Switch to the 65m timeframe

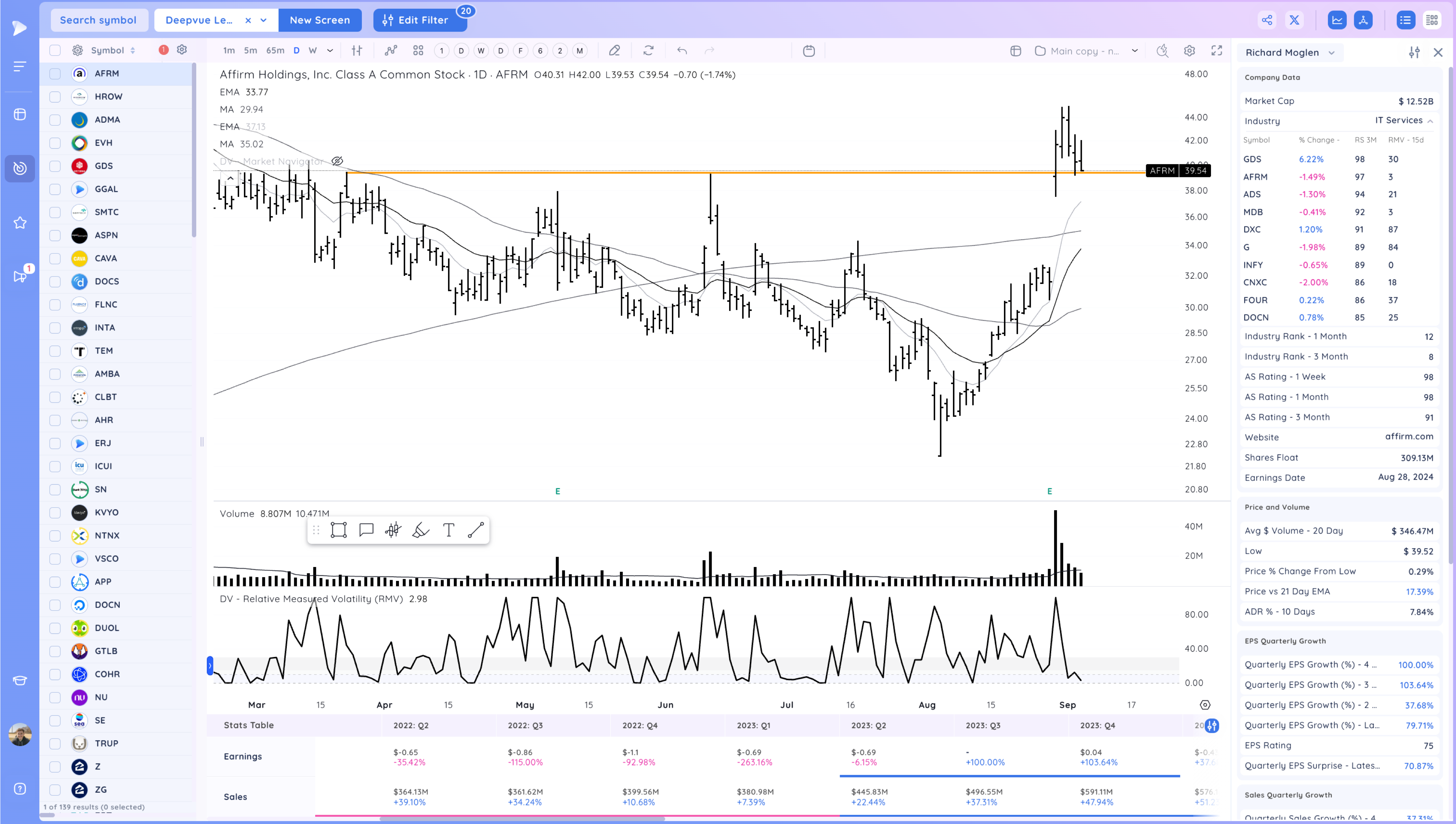275,50
